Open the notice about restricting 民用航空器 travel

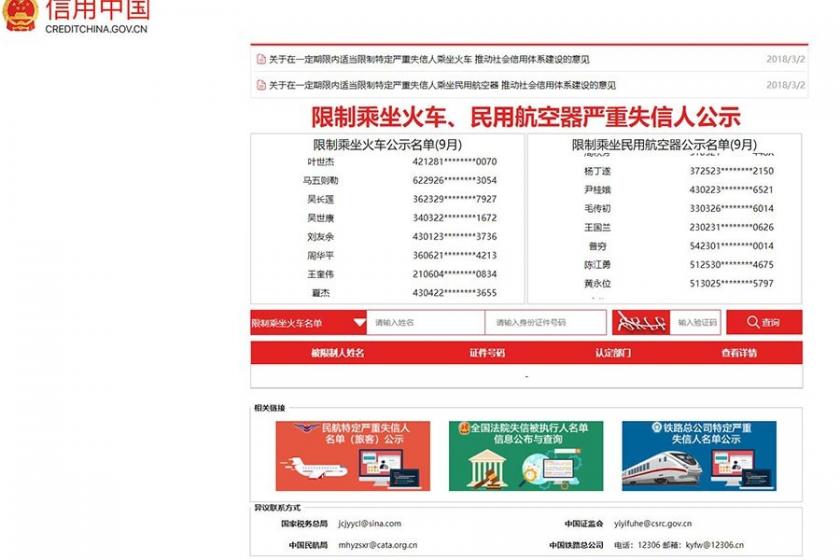tap(442, 85)
